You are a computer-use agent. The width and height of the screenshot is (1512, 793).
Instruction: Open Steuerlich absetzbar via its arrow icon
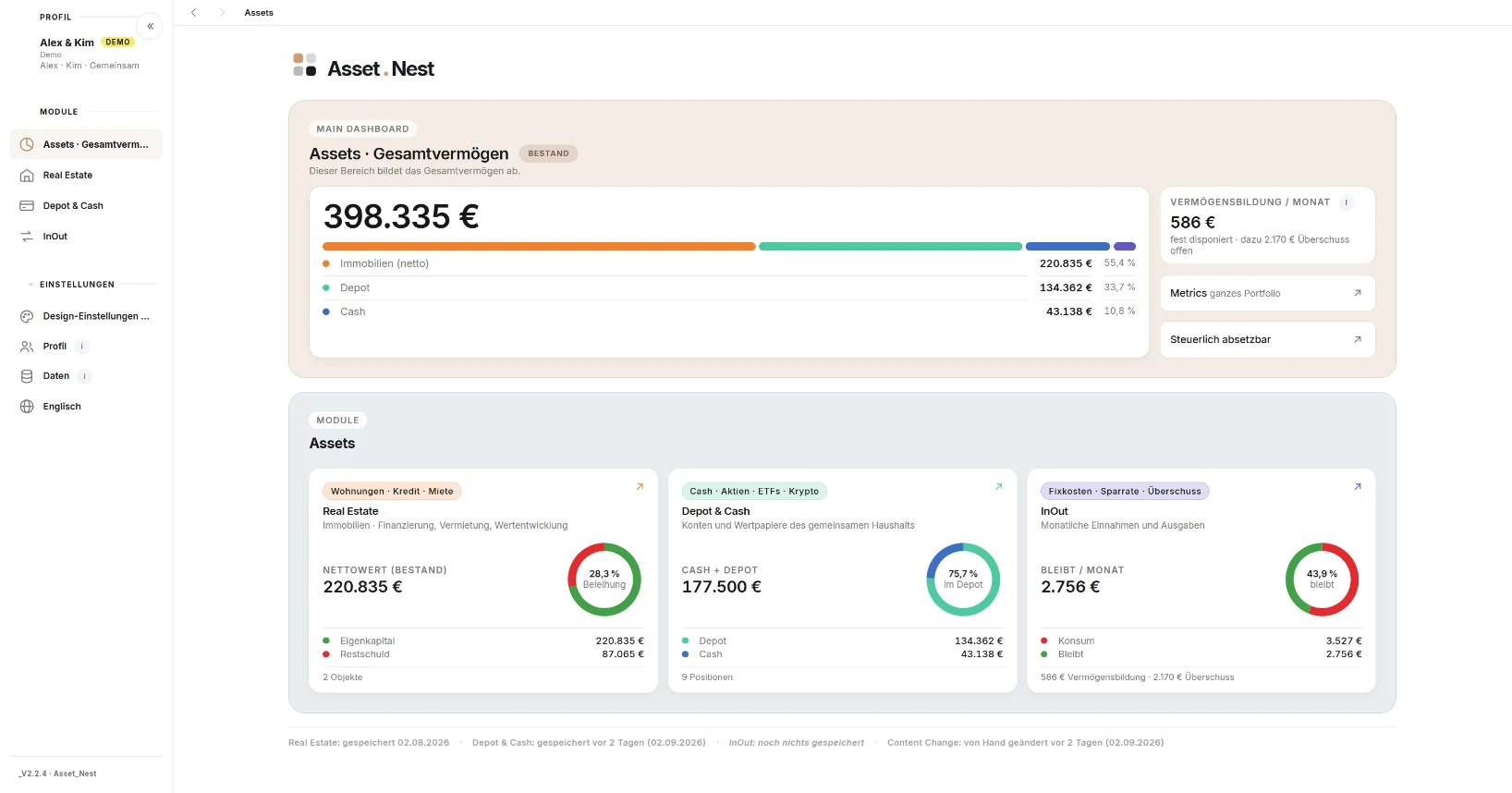(x=1358, y=339)
